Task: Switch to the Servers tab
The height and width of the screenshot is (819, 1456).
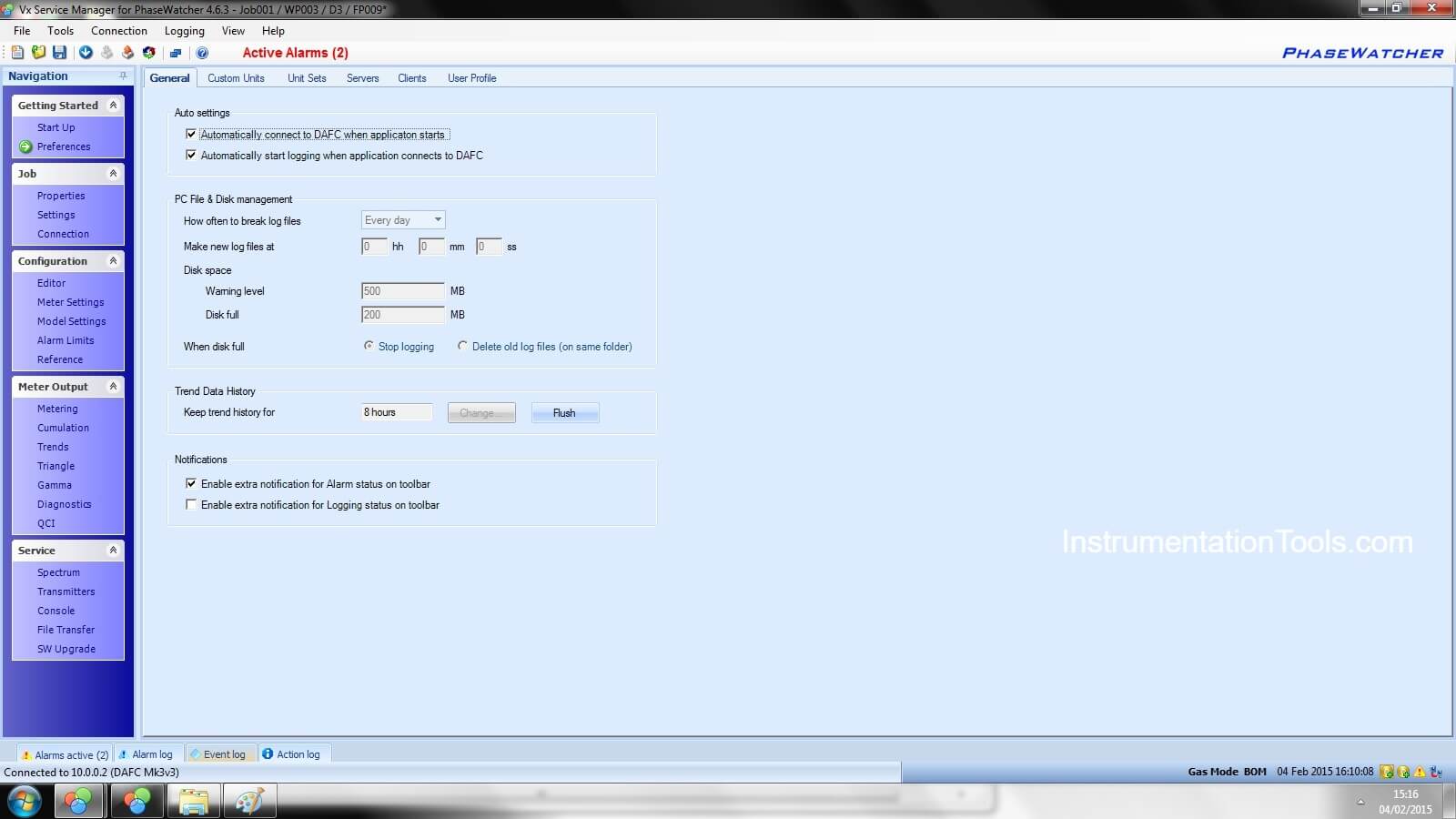Action: tap(362, 78)
